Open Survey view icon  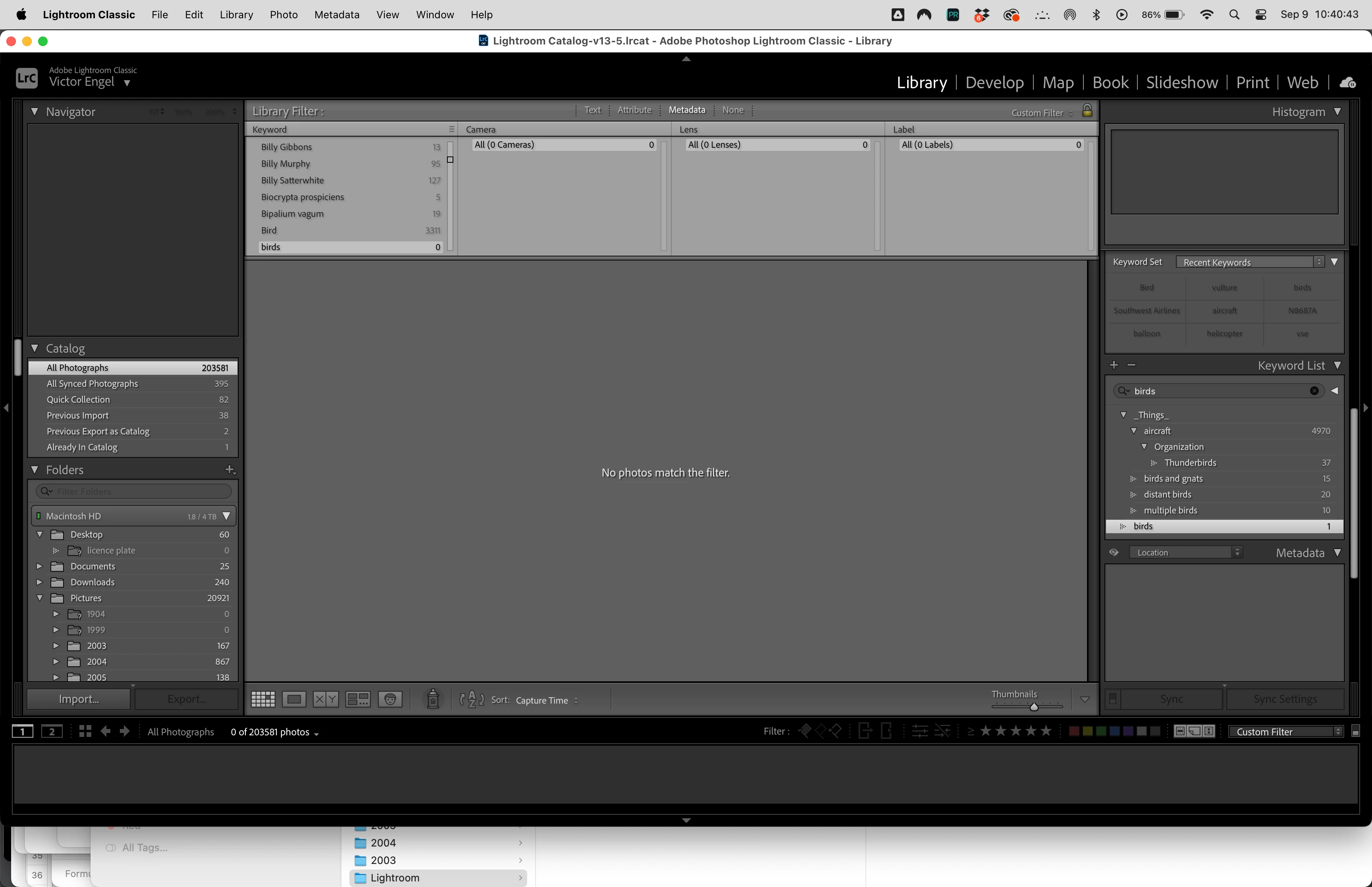click(358, 699)
